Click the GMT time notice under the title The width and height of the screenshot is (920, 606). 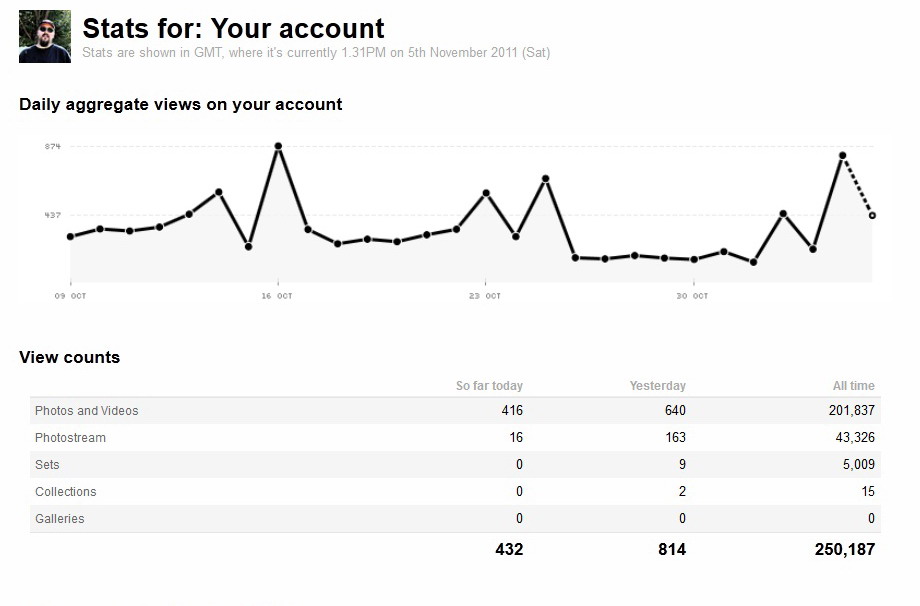(316, 53)
